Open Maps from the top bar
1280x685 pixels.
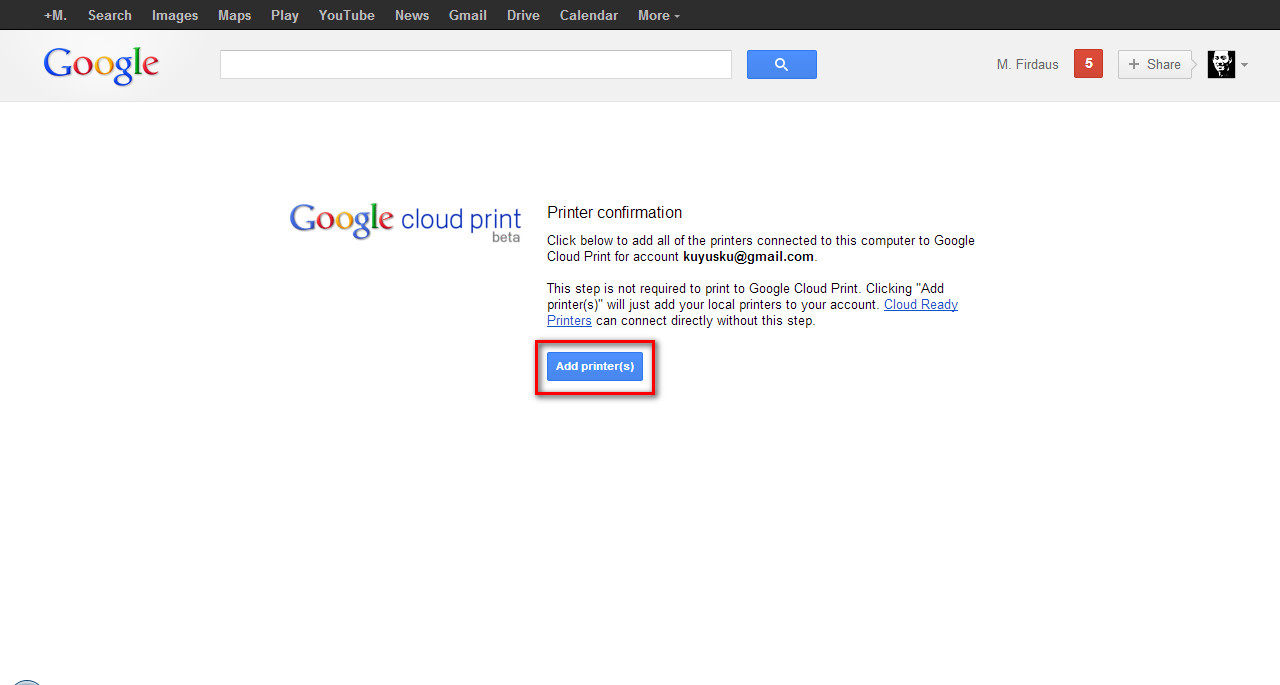point(235,15)
